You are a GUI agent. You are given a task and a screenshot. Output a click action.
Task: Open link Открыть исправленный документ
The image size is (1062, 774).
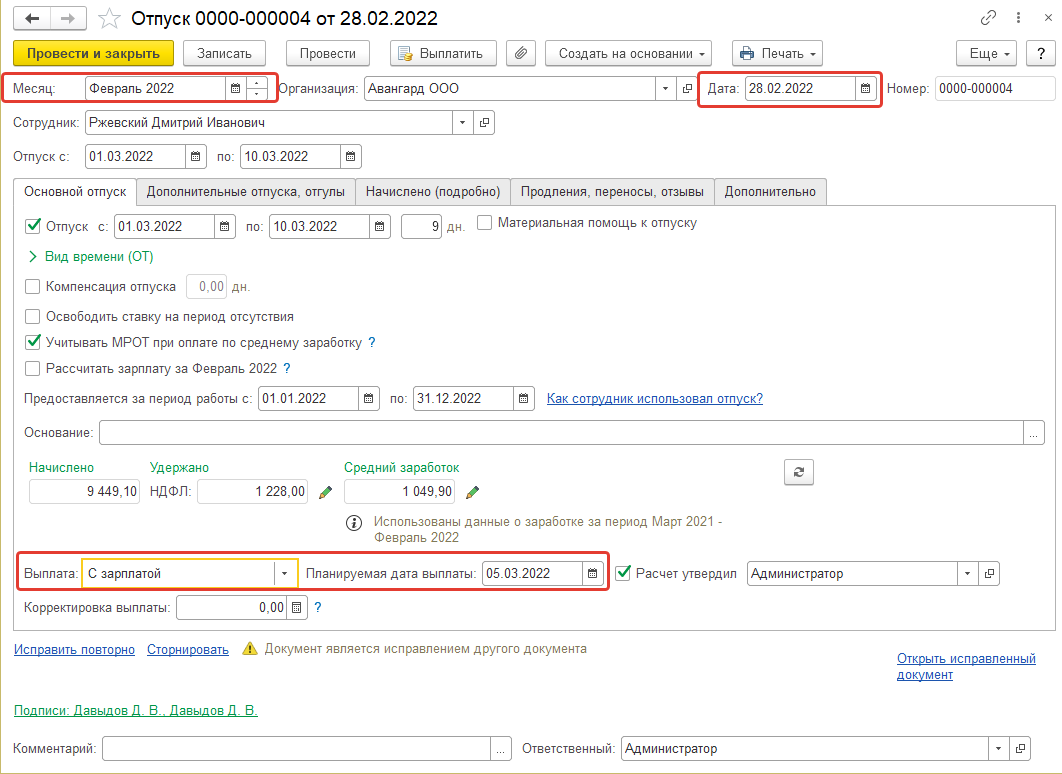[966, 666]
